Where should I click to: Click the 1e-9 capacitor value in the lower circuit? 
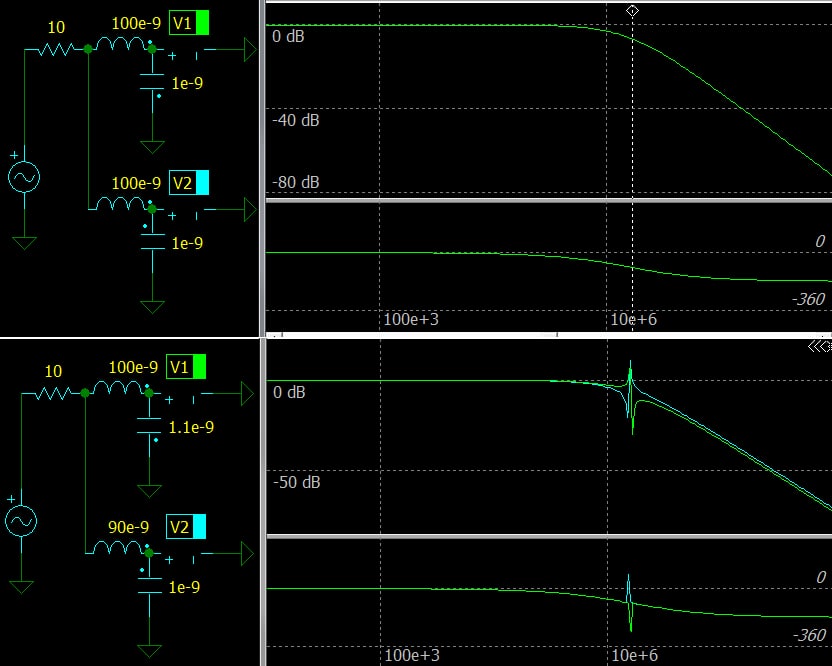(x=184, y=587)
